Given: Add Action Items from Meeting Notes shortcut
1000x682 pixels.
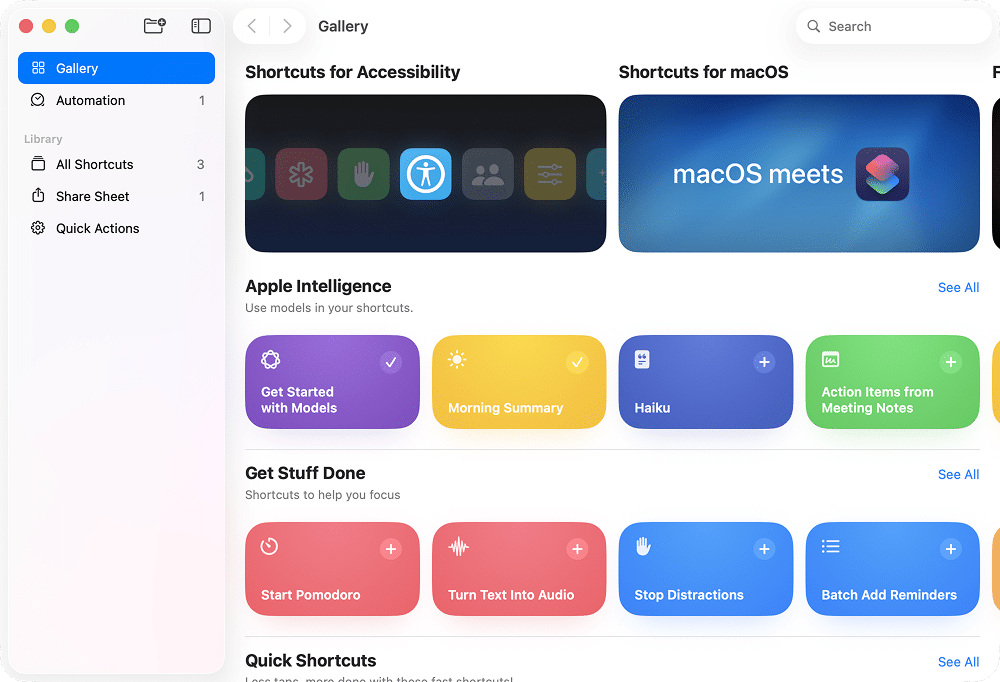Looking at the screenshot, I should [x=951, y=361].
